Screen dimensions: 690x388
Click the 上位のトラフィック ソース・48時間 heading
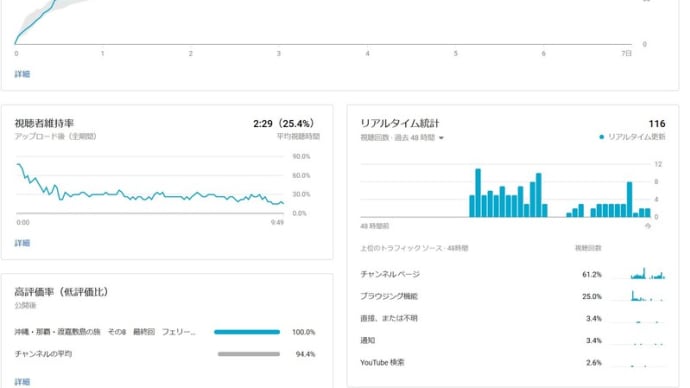point(414,248)
